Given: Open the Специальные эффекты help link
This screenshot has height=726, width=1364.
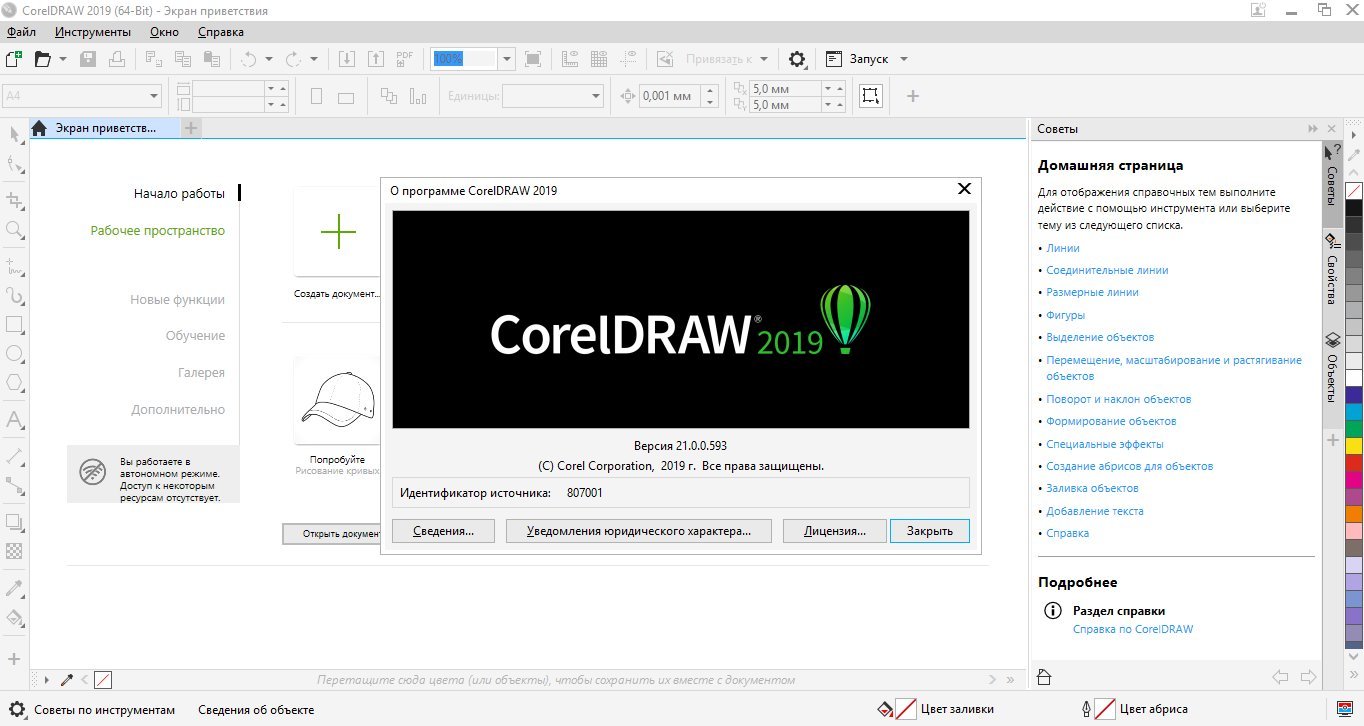Looking at the screenshot, I should [x=1104, y=444].
